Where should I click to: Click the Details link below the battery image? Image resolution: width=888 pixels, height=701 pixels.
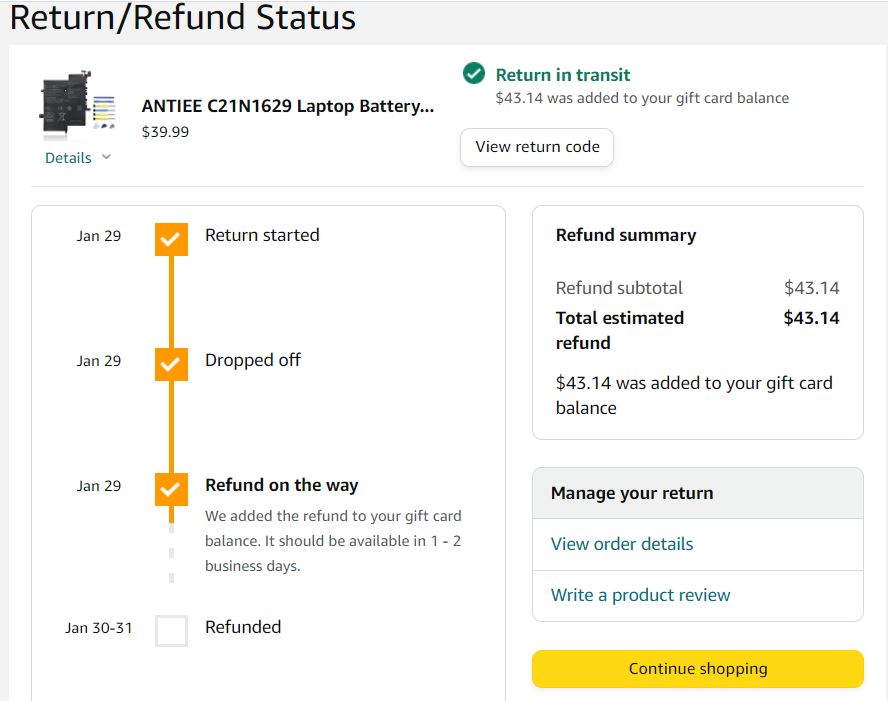(68, 157)
